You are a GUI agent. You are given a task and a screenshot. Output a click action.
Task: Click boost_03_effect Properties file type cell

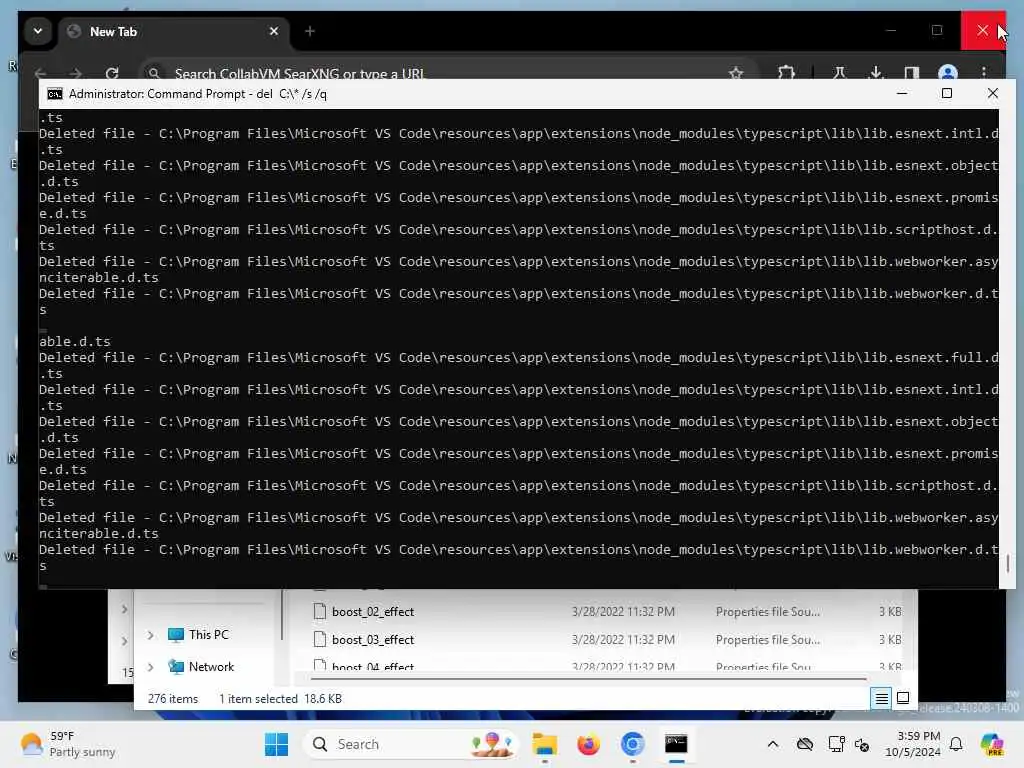coord(768,640)
